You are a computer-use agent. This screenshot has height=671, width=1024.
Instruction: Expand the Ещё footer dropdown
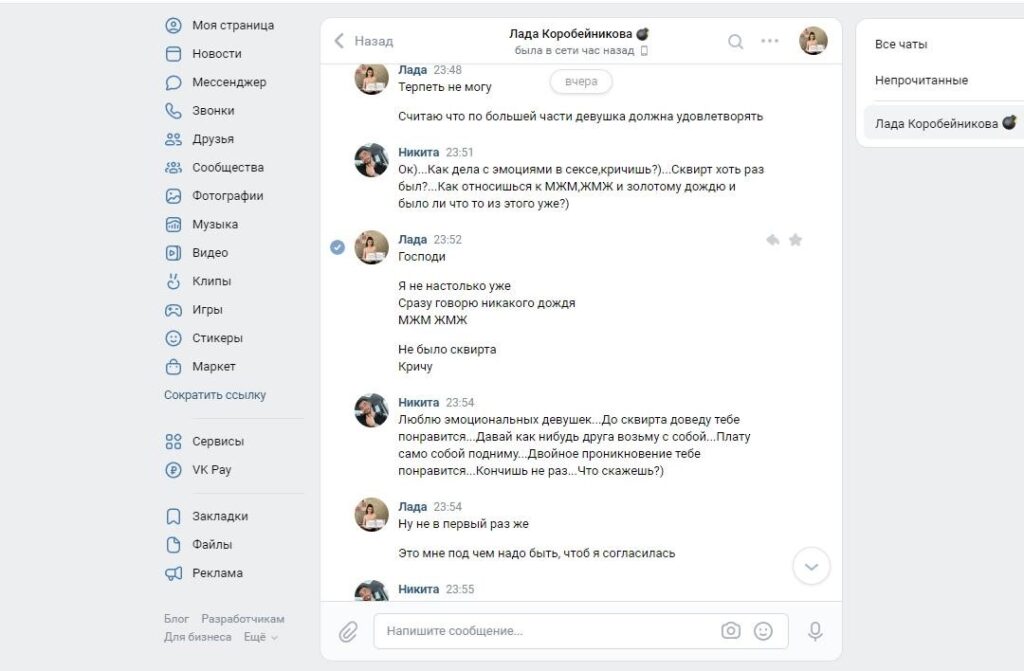261,637
